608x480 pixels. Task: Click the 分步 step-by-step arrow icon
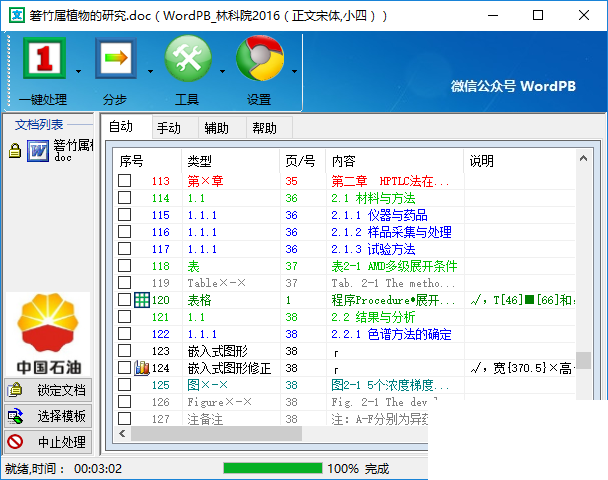coord(116,58)
